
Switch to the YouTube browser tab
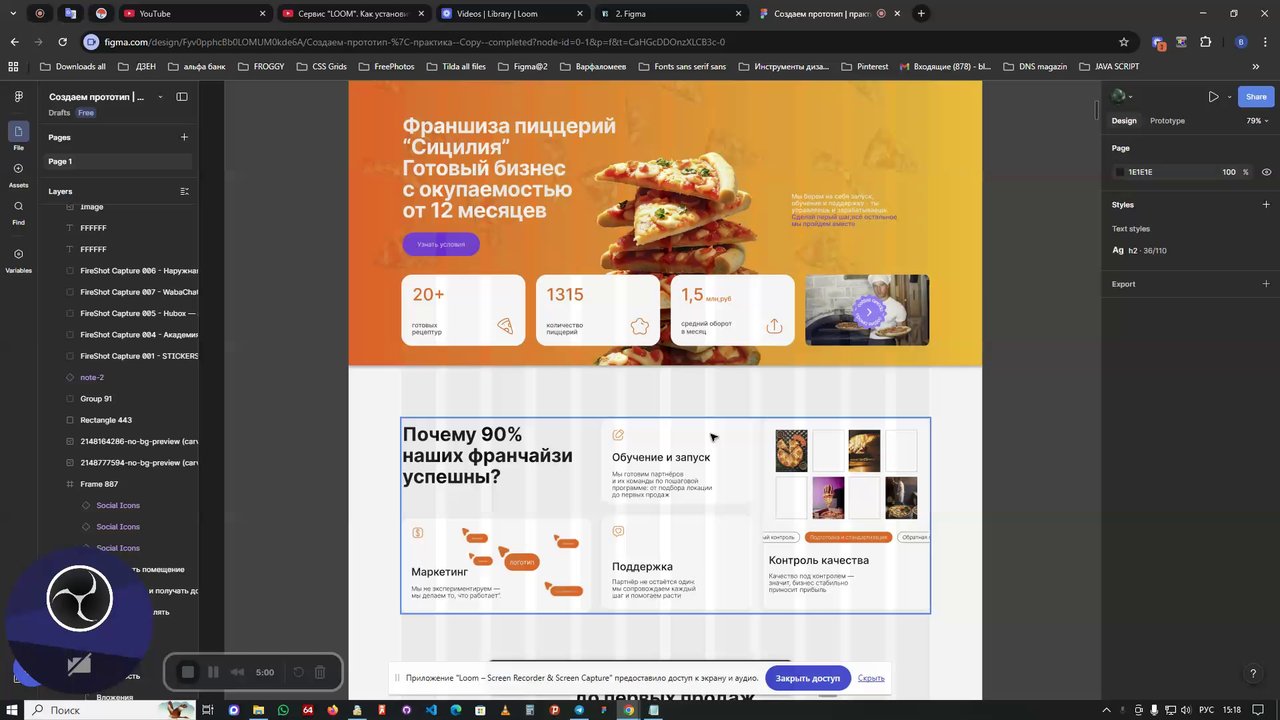(194, 13)
